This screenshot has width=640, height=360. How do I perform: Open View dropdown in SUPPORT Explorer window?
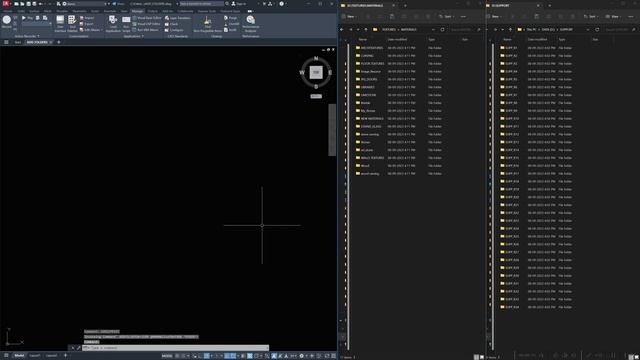(613, 16)
